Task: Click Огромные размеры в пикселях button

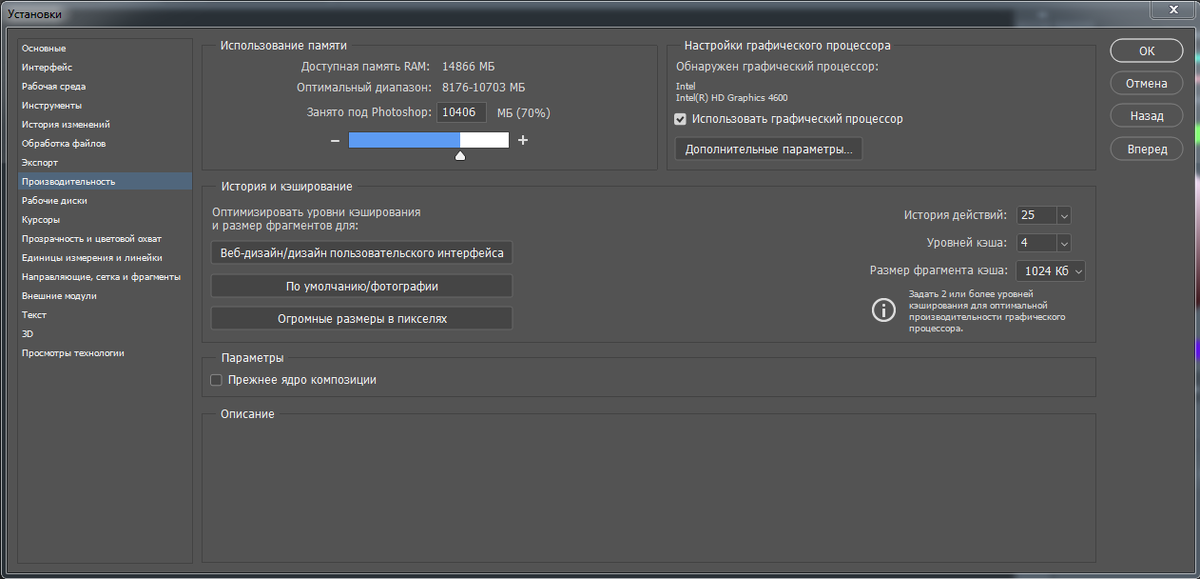Action: tap(362, 319)
